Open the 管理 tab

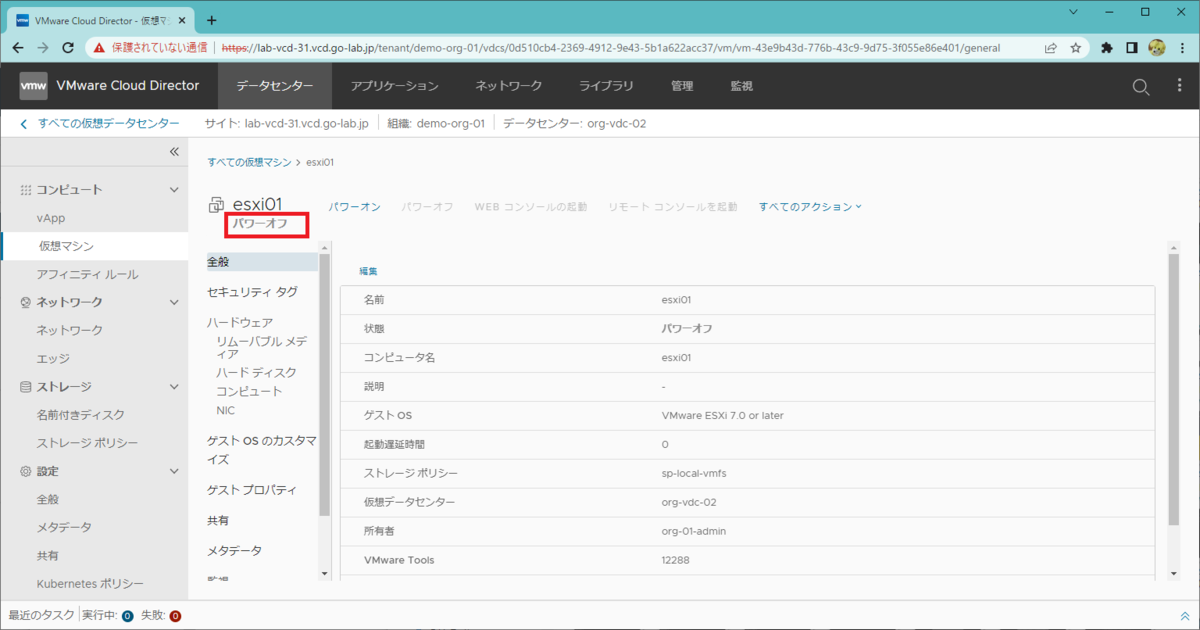[x=682, y=86]
